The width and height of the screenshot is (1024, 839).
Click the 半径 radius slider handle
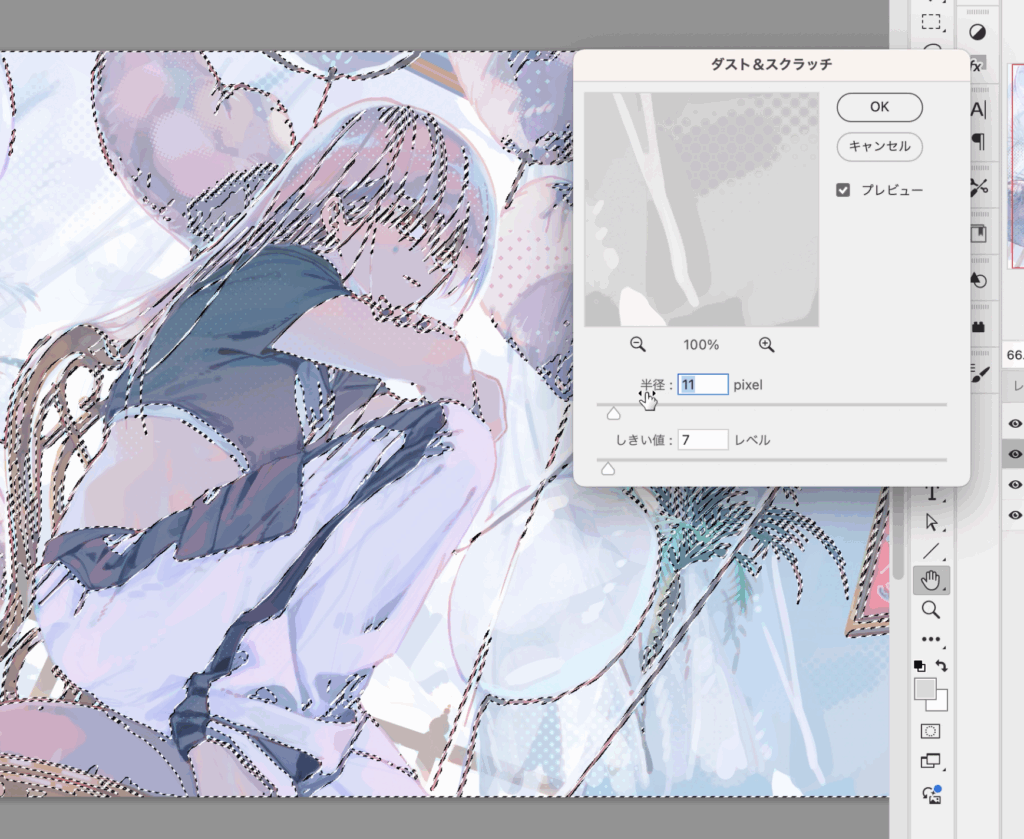tap(613, 413)
